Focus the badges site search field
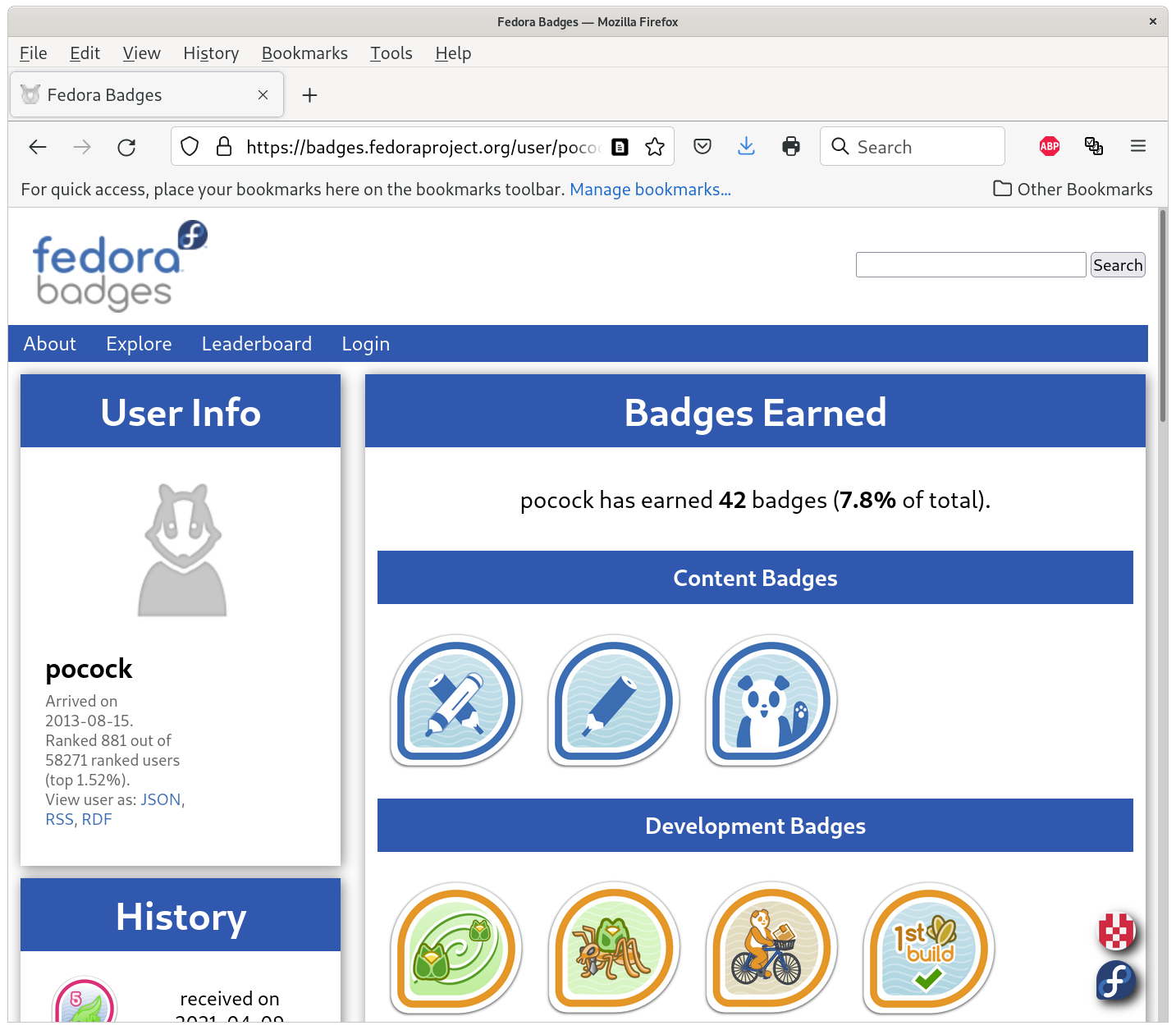Viewport: 1176px width, 1030px height. 971,265
